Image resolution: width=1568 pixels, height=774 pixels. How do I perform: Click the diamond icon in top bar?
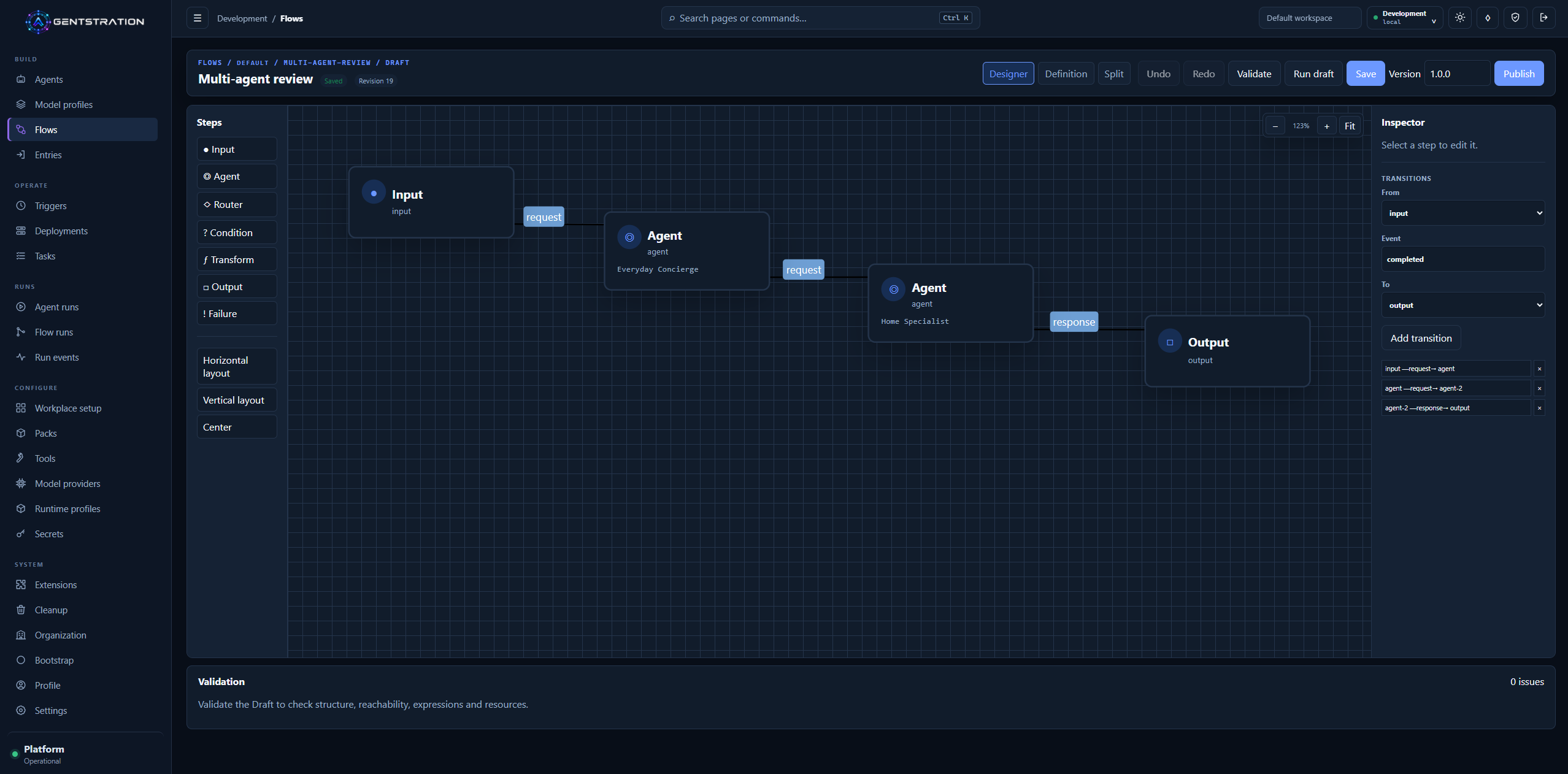[x=1488, y=18]
